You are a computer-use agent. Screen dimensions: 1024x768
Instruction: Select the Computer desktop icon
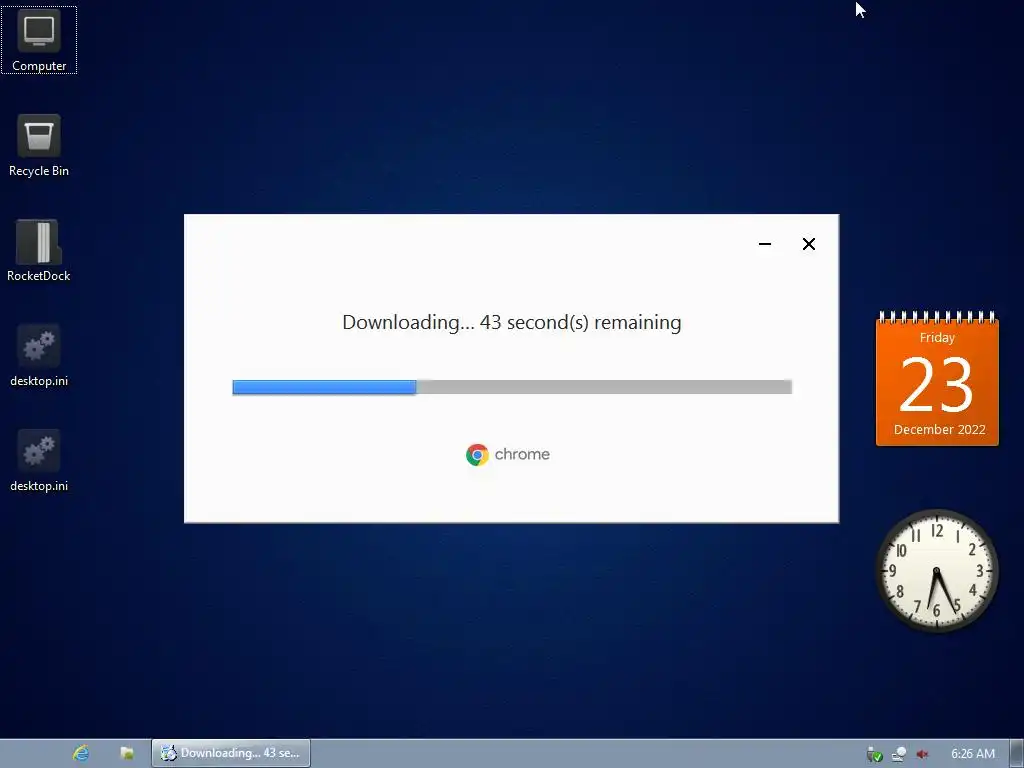pos(39,40)
